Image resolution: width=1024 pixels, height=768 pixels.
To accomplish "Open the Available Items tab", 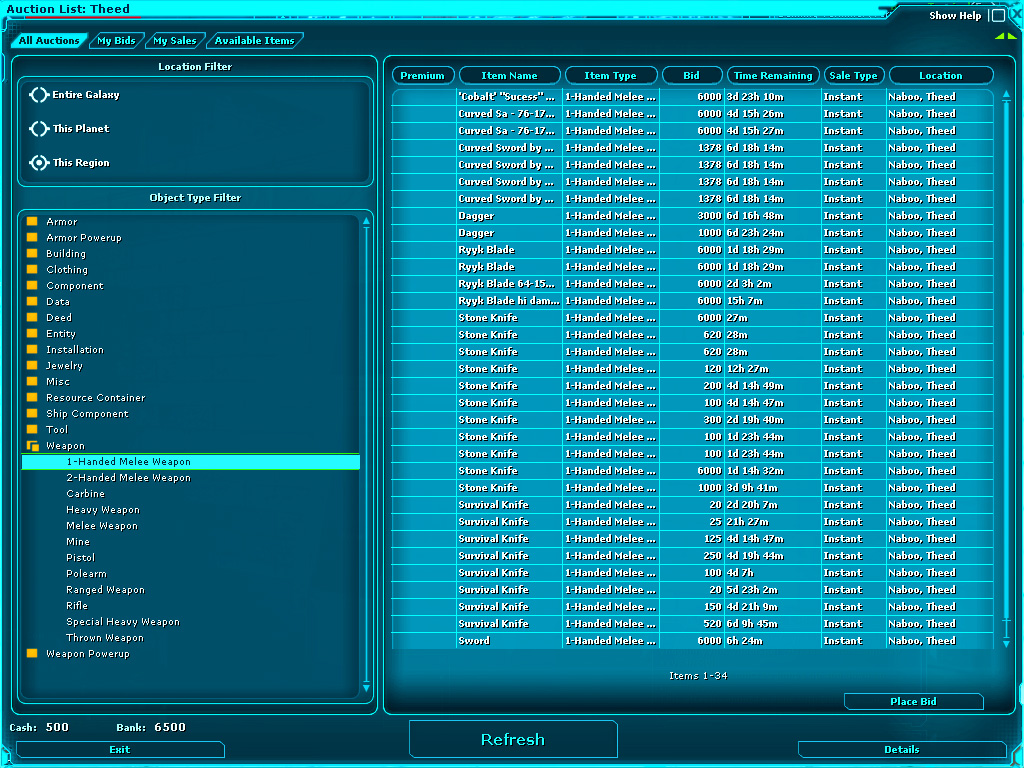I will (254, 41).
